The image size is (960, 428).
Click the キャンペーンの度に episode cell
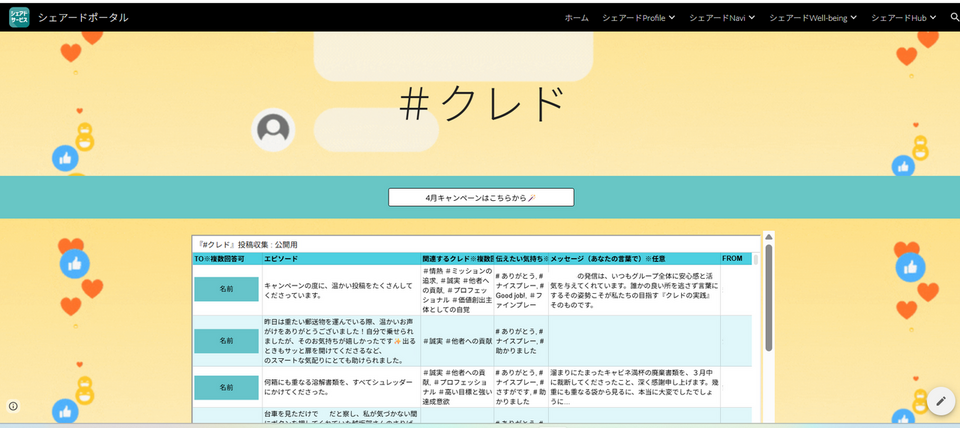pyautogui.click(x=342, y=290)
